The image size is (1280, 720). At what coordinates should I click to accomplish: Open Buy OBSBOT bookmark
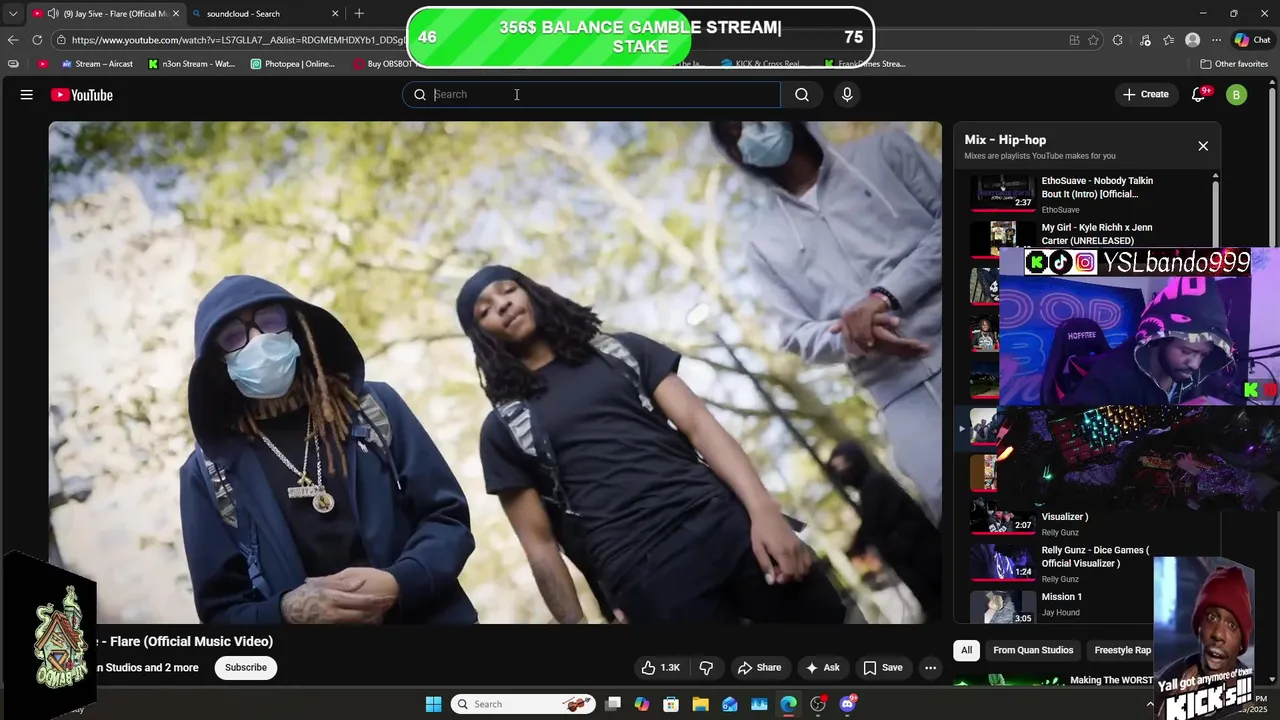click(383, 64)
